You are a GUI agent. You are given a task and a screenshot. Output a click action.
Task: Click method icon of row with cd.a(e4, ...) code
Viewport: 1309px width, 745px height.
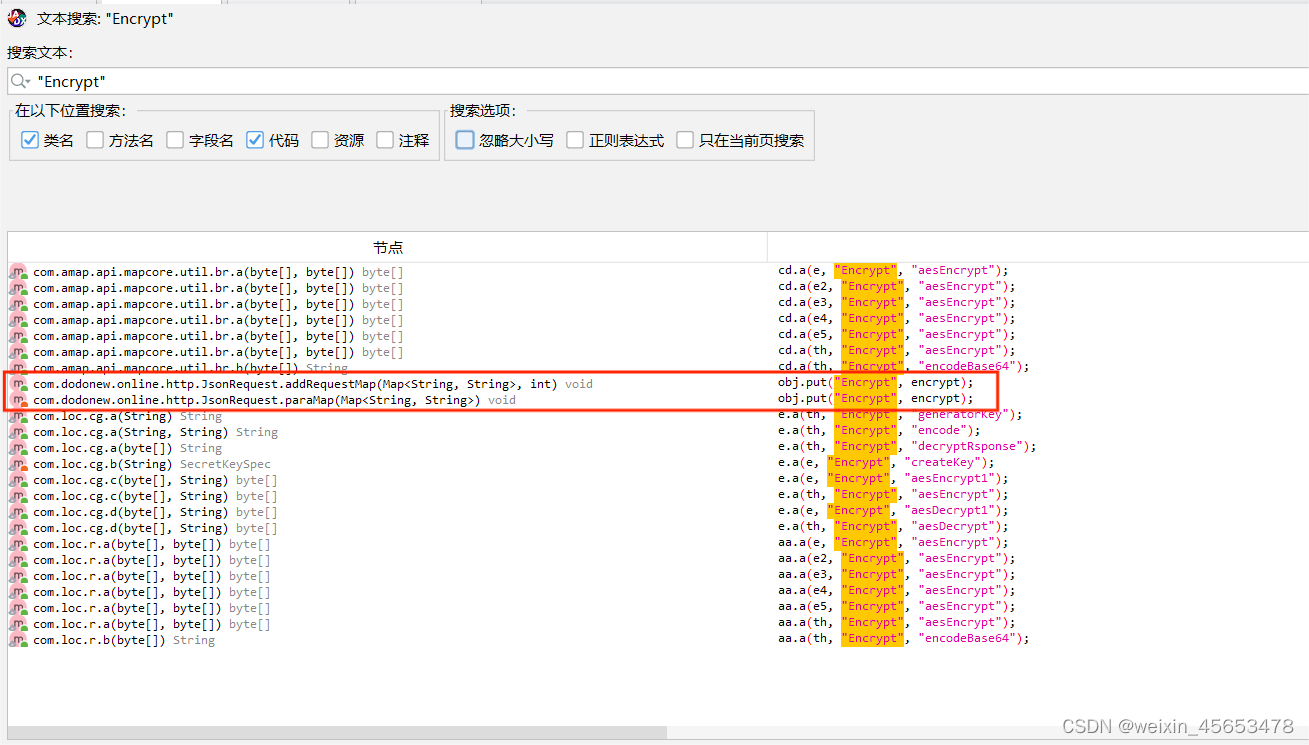click(19, 320)
